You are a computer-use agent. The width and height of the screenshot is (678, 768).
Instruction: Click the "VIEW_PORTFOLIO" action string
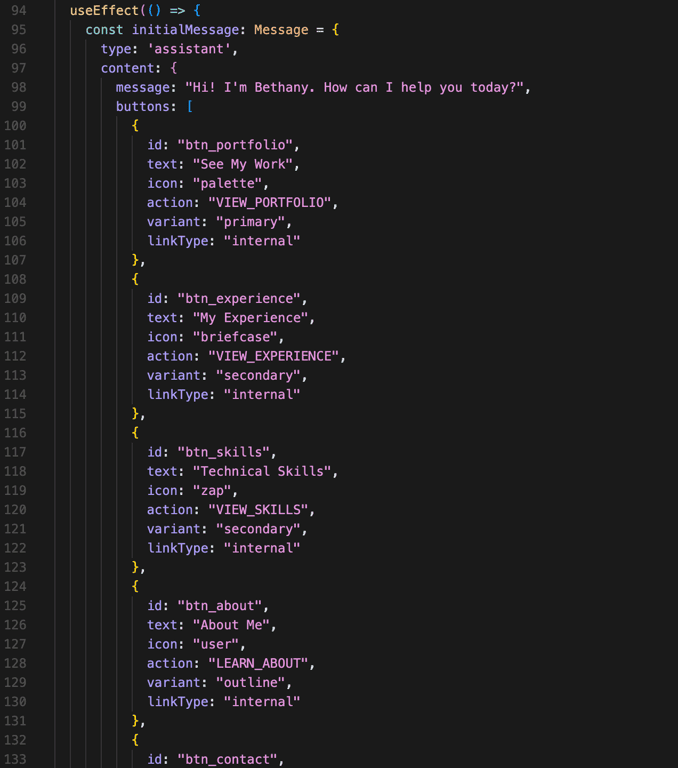270,202
